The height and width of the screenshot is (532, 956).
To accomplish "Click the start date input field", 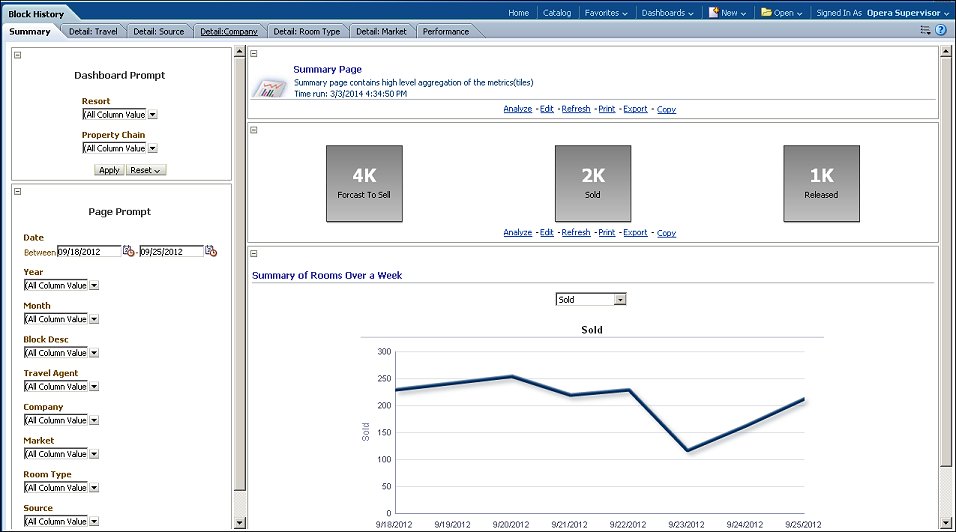I will click(x=89, y=252).
